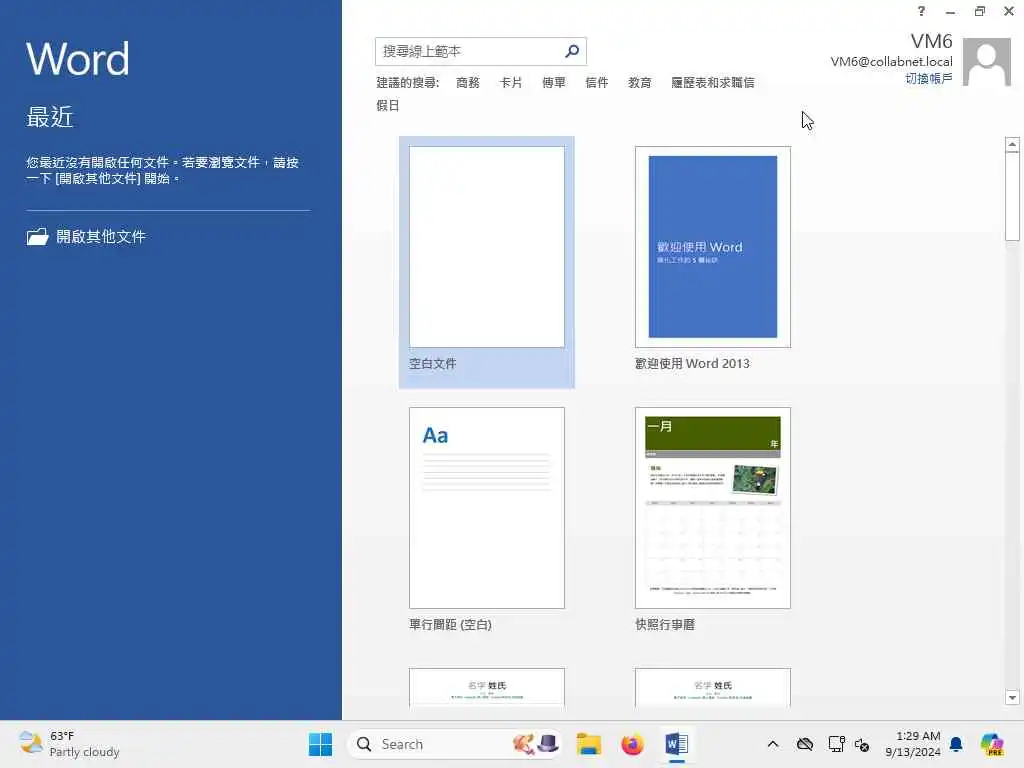The width and height of the screenshot is (1024, 768).
Task: Select suggested search 假日
Action: [388, 105]
